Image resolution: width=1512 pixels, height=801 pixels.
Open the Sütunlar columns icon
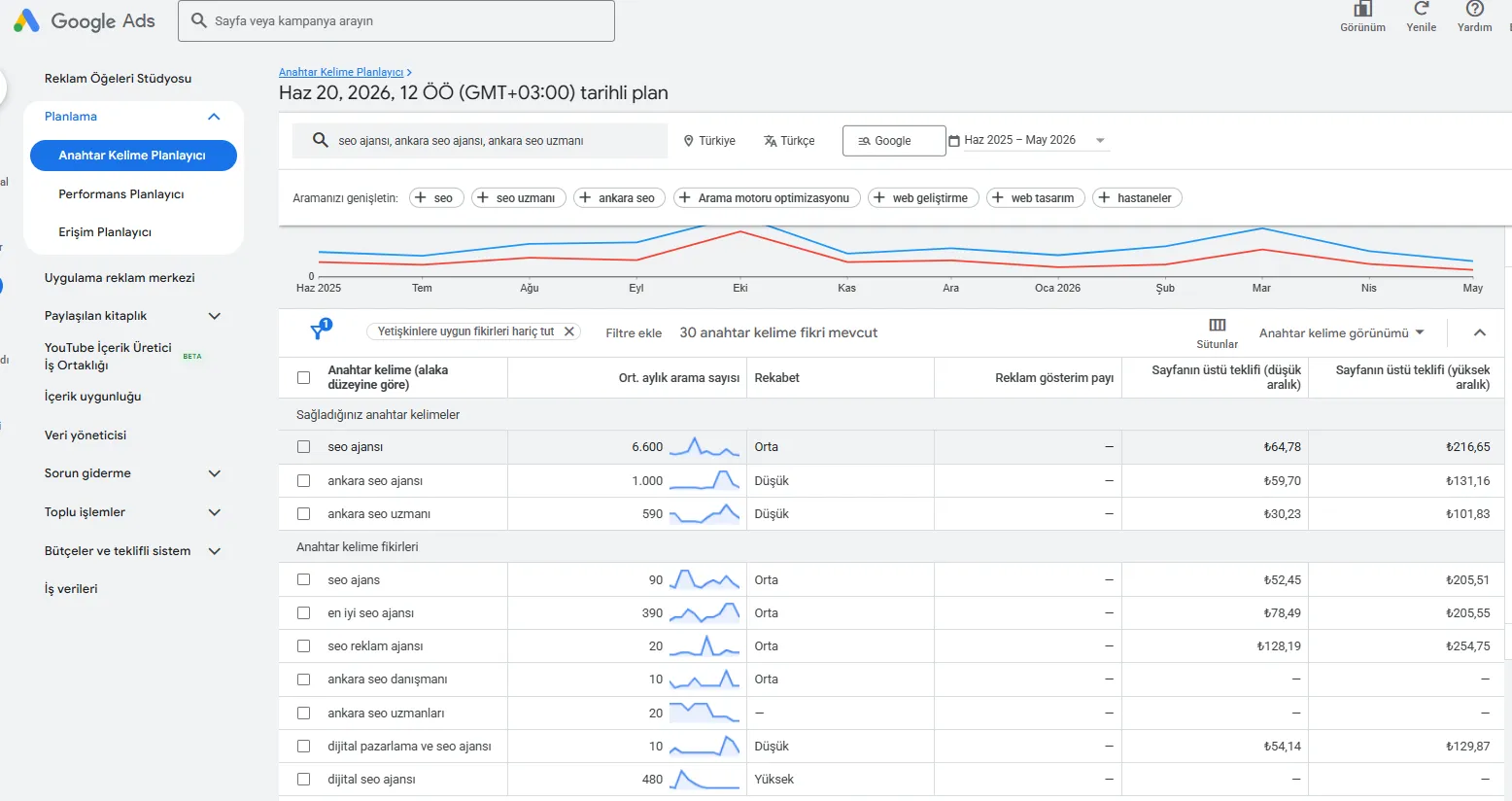click(x=1217, y=325)
